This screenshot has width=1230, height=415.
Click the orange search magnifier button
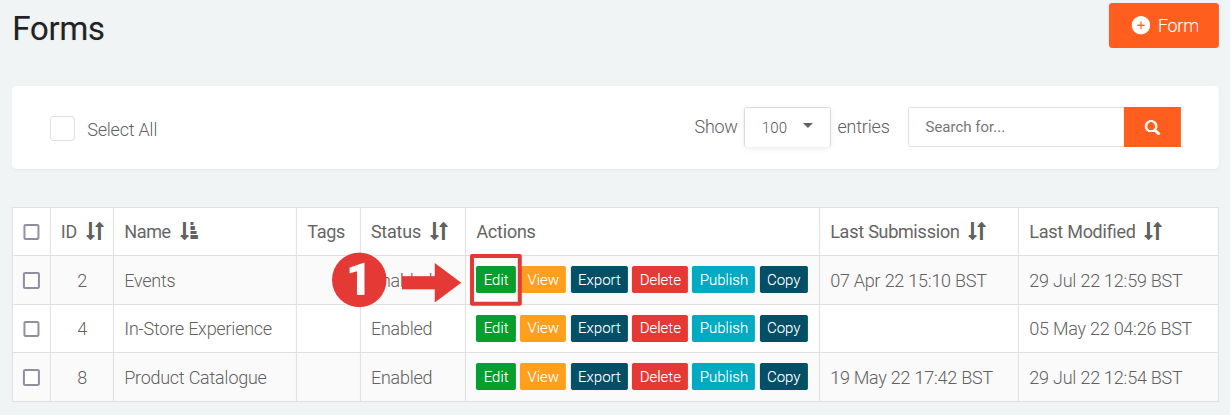pyautogui.click(x=1152, y=127)
